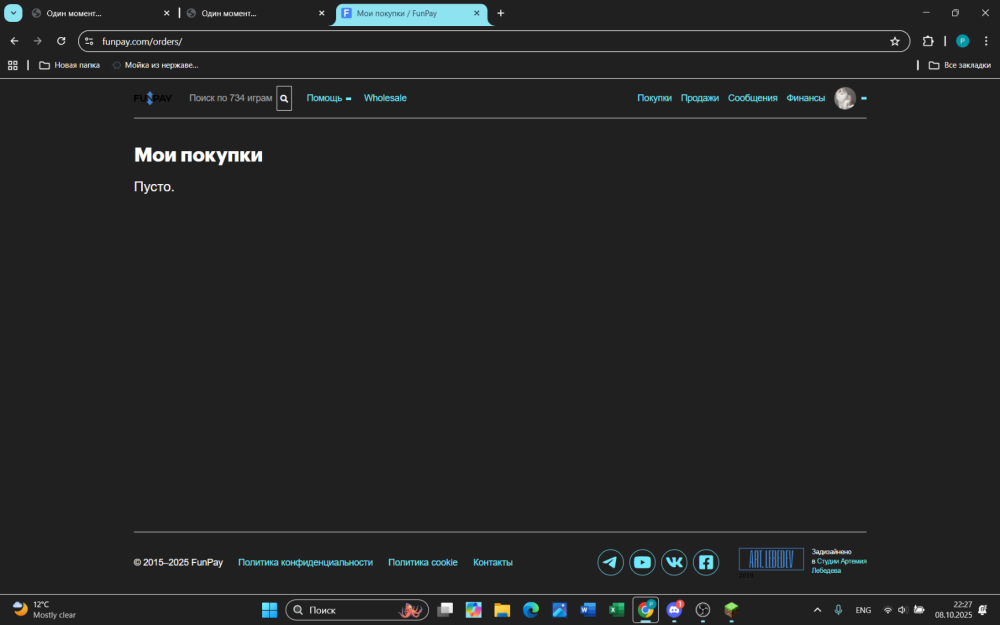Switch to the second Один момент tab
This screenshot has height=625, width=1000.
[255, 13]
